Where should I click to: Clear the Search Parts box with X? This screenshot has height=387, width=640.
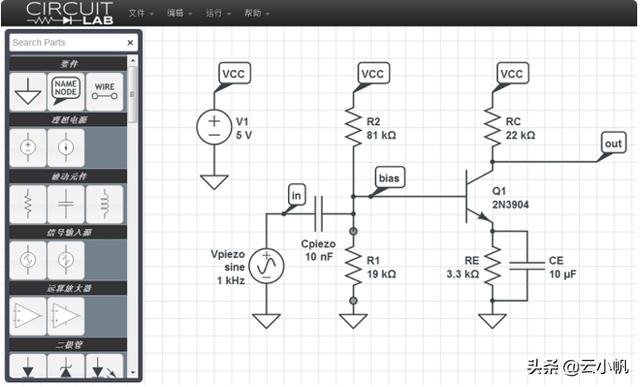point(130,42)
